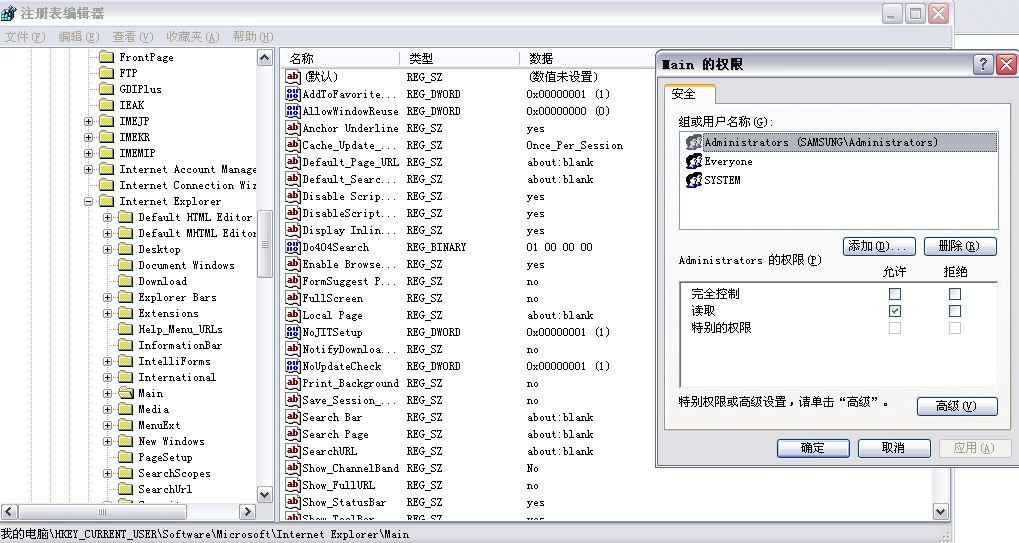This screenshot has width=1019, height=543.
Task: Select the 安全 (Security) tab
Action: click(689, 94)
